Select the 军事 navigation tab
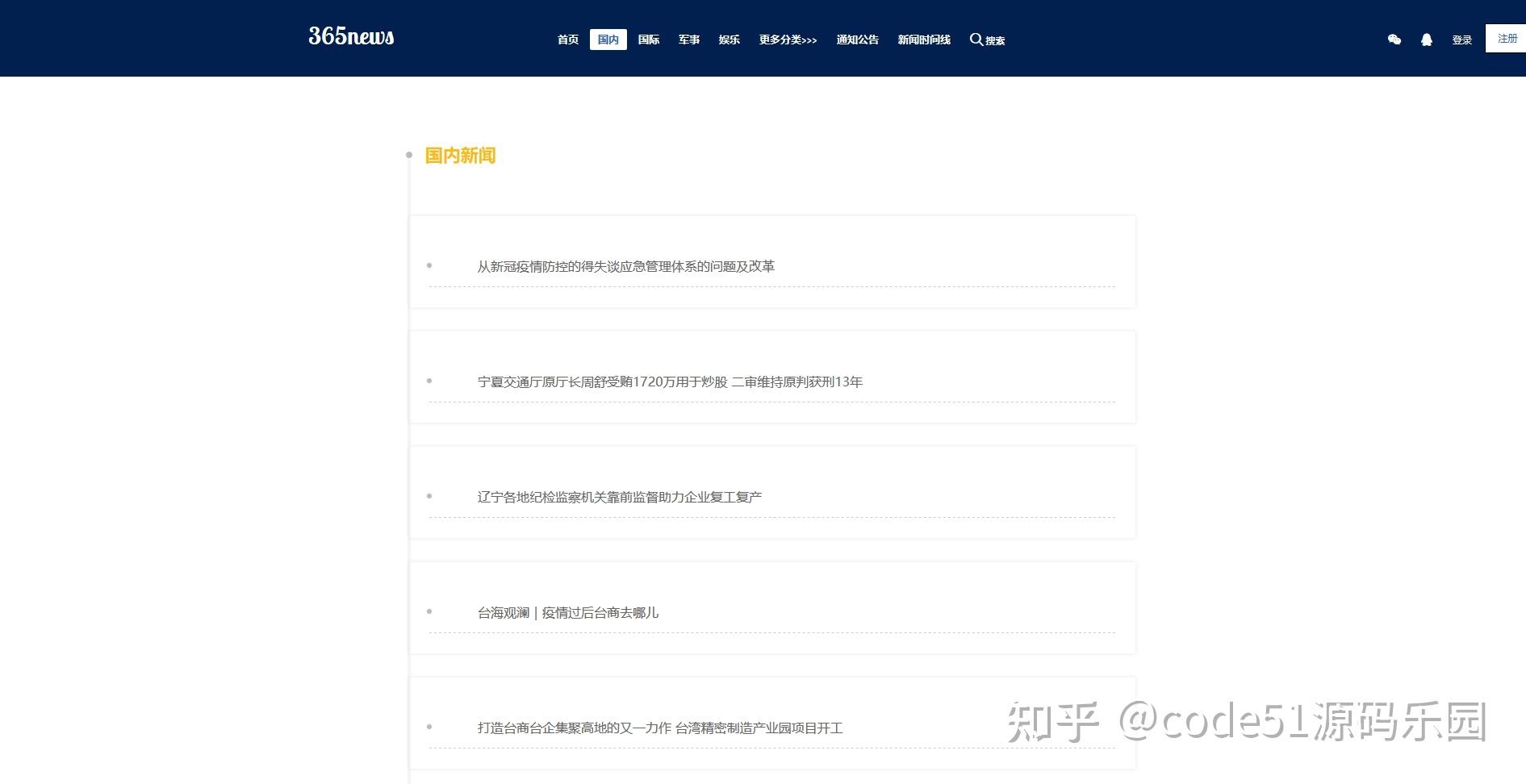1526x784 pixels. (688, 40)
